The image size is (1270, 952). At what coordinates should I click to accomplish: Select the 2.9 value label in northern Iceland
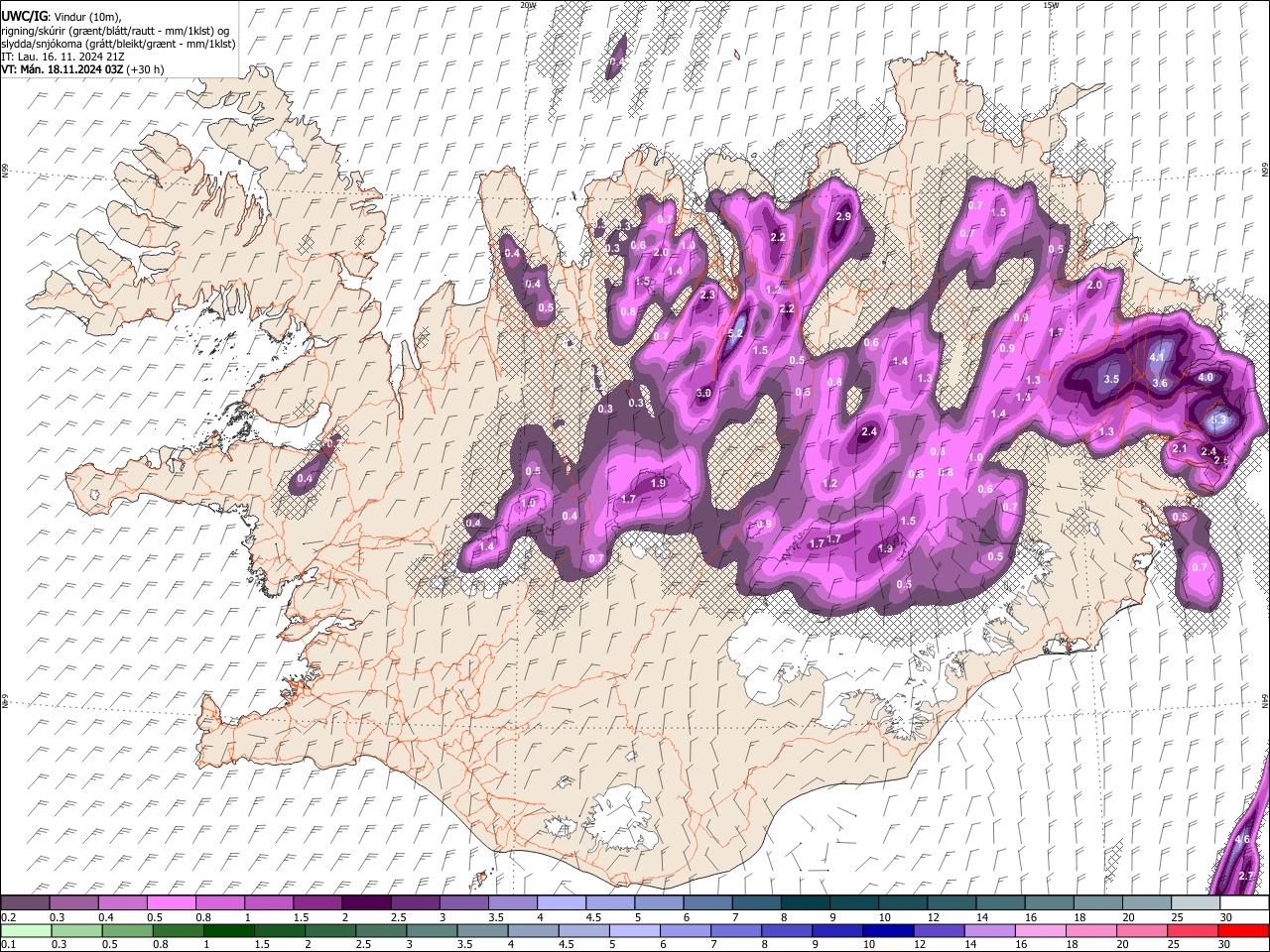[843, 216]
